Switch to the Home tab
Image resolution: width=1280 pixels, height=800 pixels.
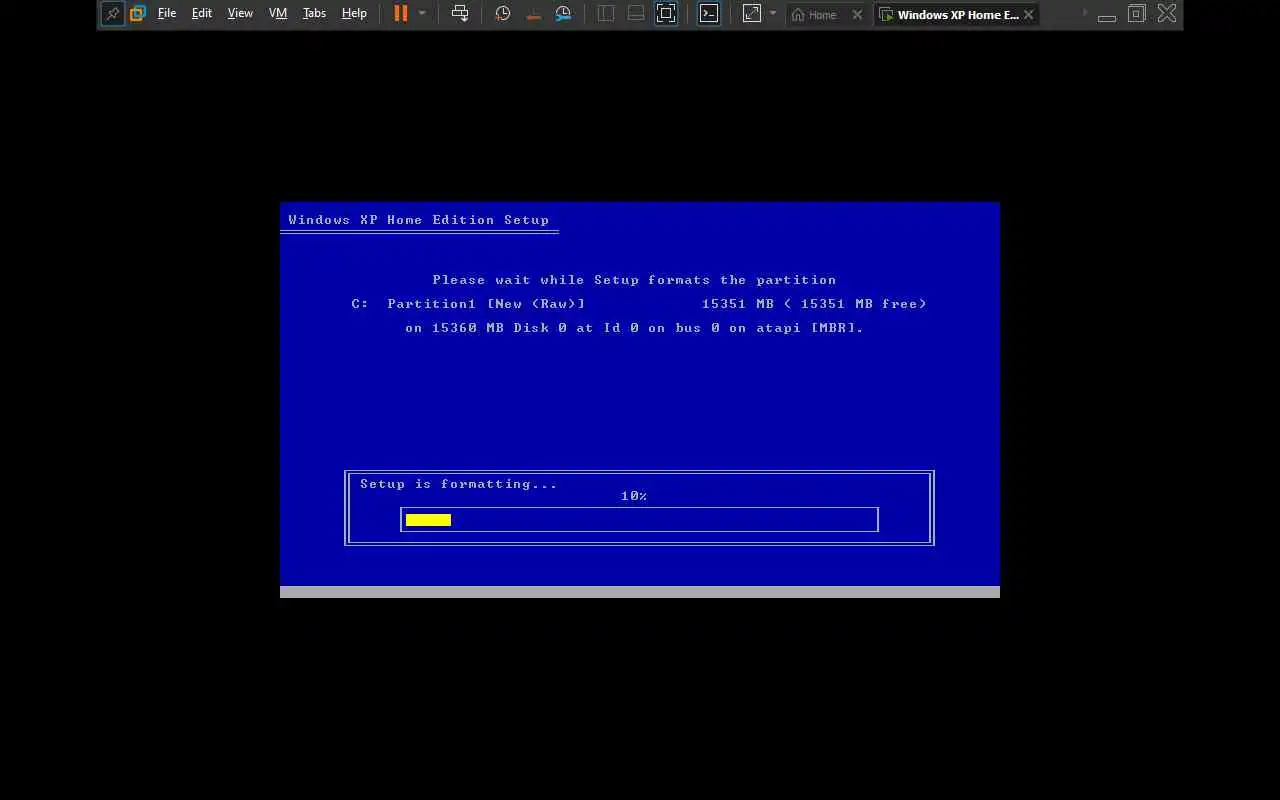(815, 15)
